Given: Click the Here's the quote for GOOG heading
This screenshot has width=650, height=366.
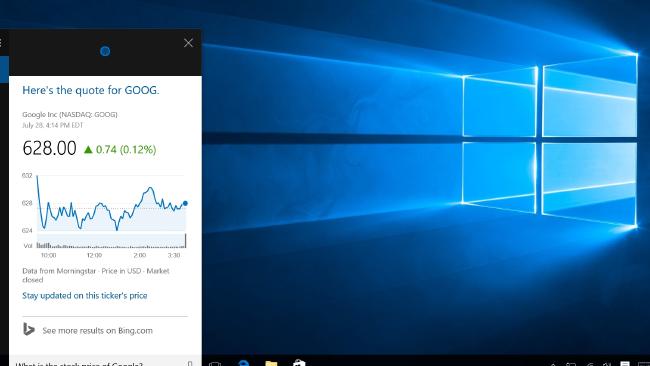Looking at the screenshot, I should coord(91,90).
